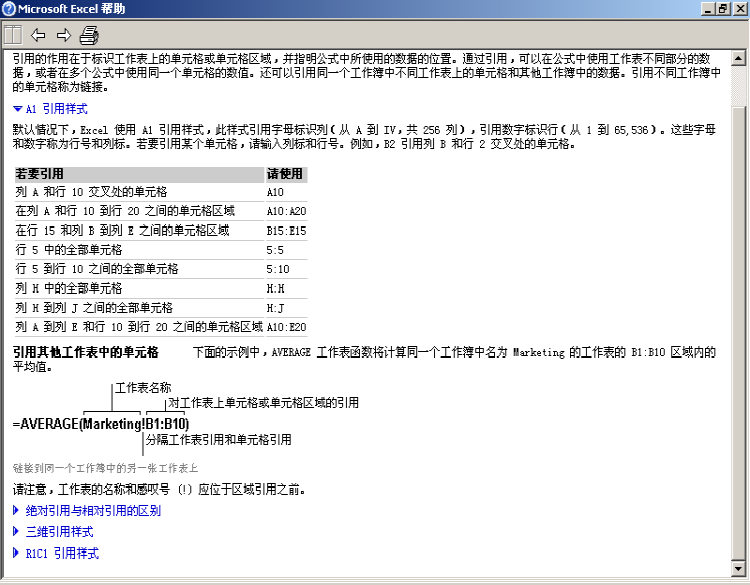Collapse the A1 引用样式 section triangle
This screenshot has height=585, width=750.
(x=18, y=109)
